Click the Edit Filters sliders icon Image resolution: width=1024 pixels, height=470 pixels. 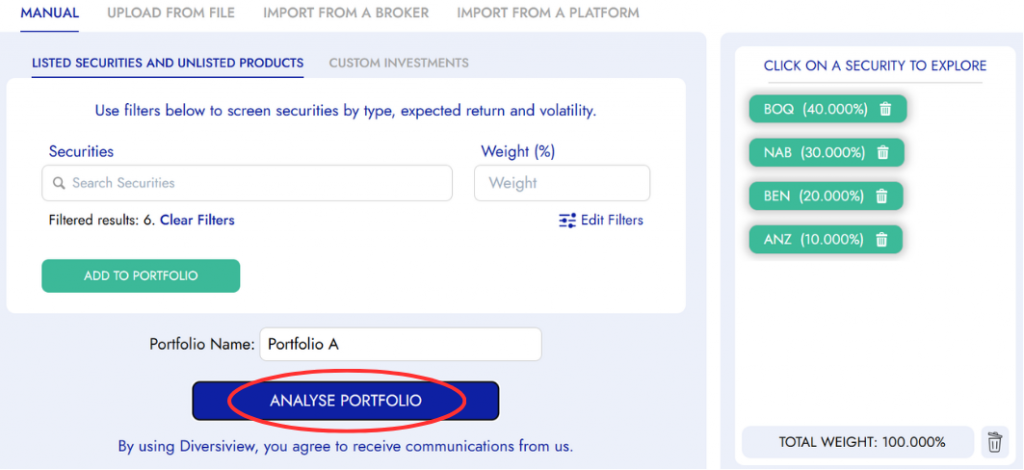point(567,220)
